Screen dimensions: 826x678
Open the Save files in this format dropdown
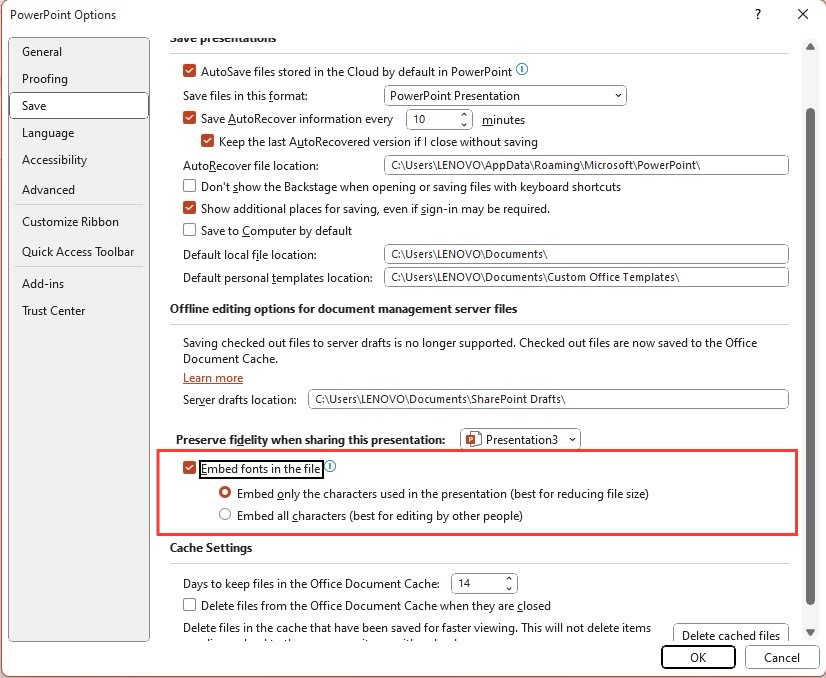[x=505, y=96]
